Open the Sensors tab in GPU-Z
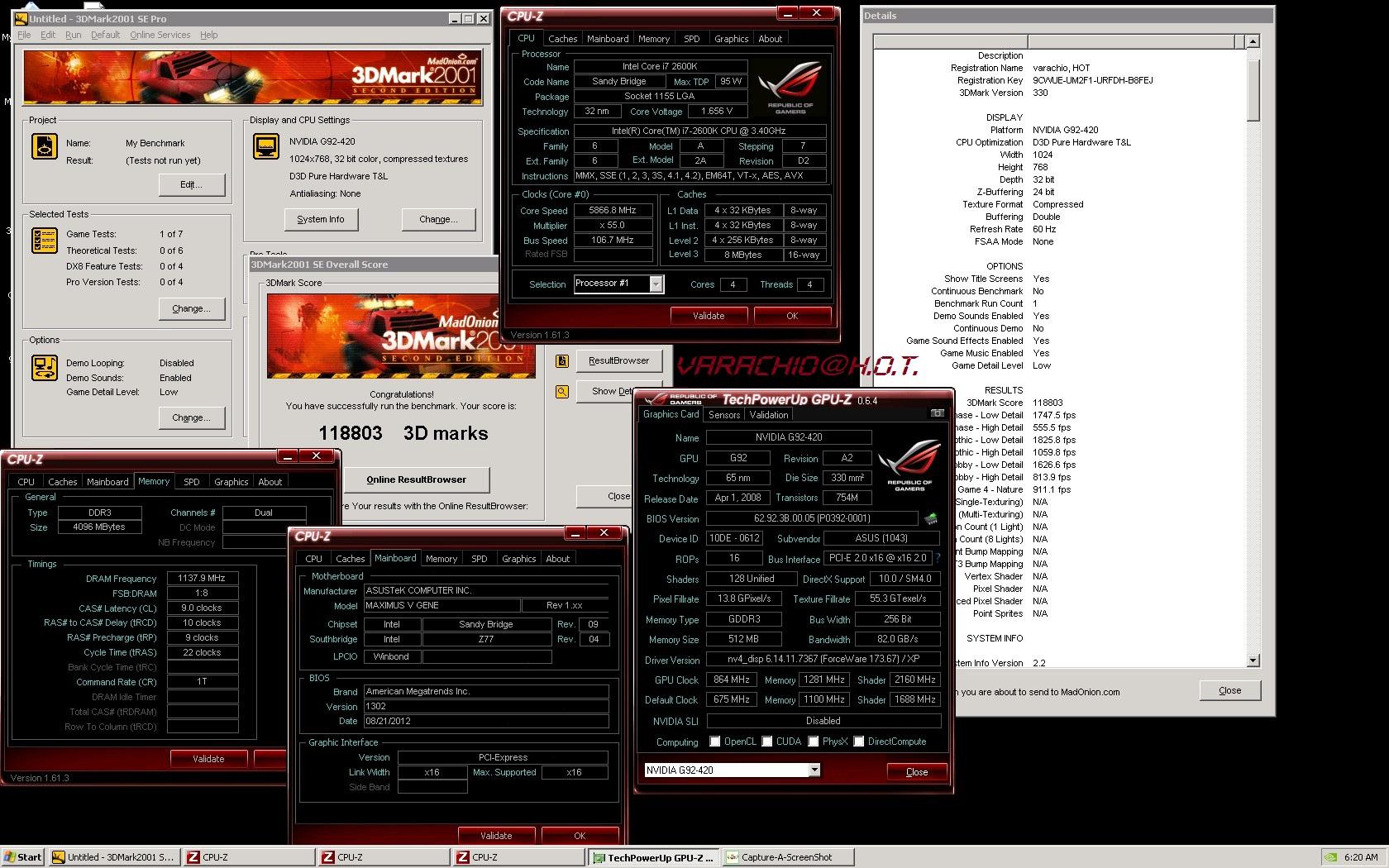 click(723, 415)
